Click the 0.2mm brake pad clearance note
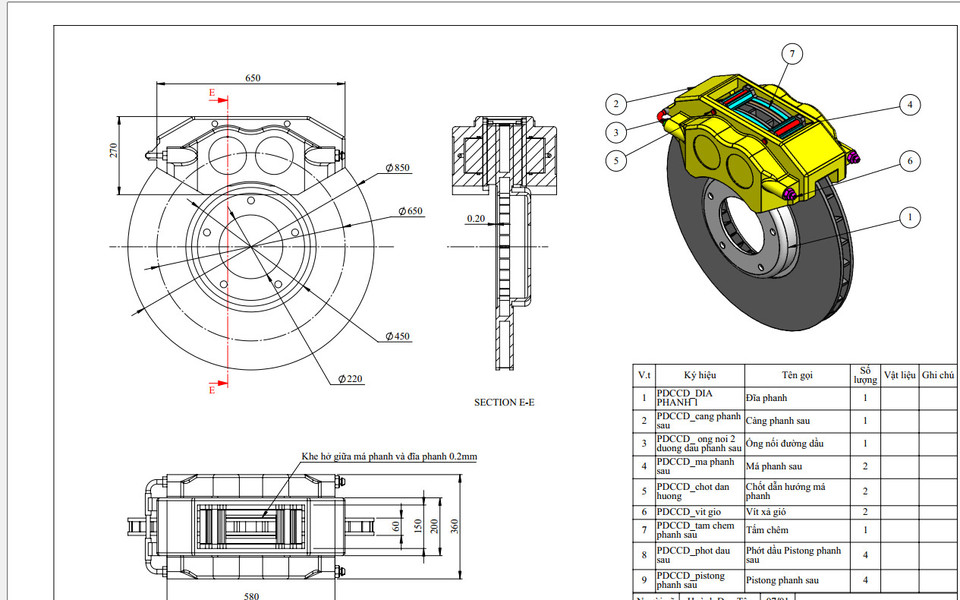Screen dimensions: 960x600 pyautogui.click(x=387, y=456)
